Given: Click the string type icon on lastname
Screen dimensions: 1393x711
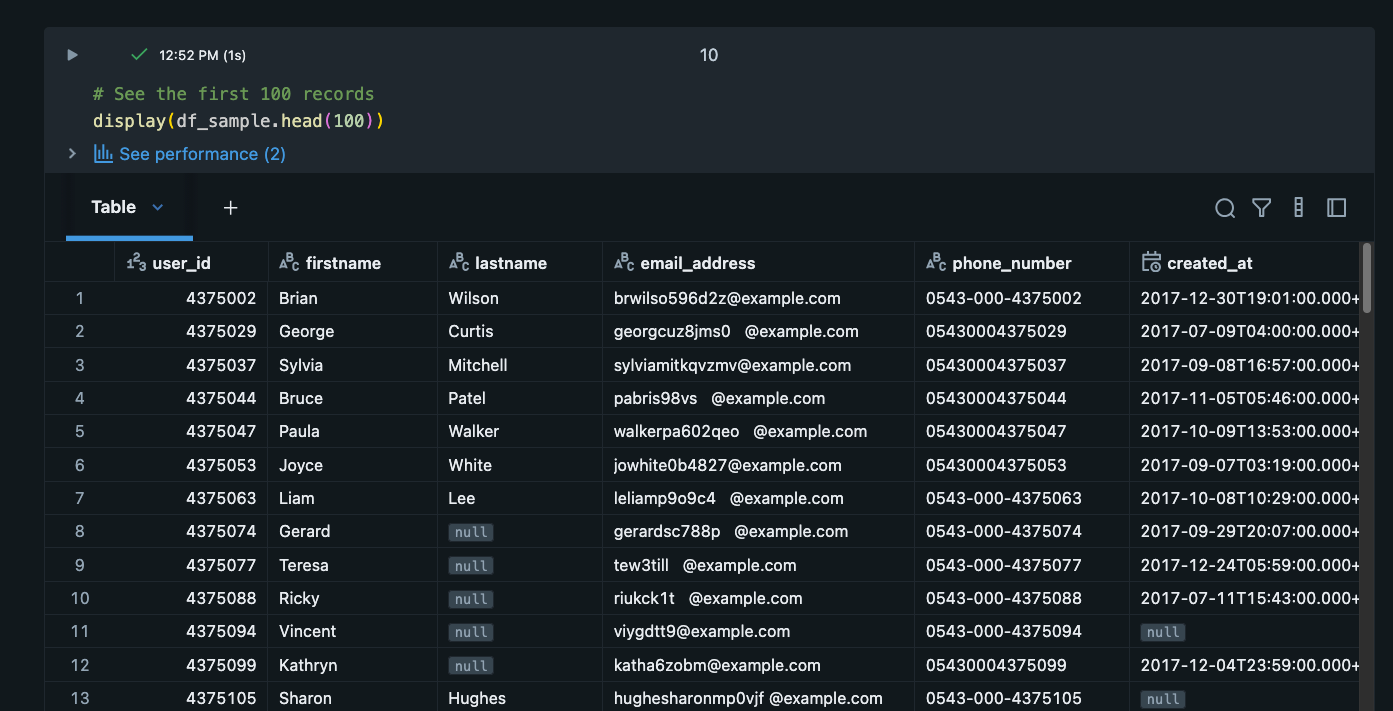Looking at the screenshot, I should click(x=459, y=263).
